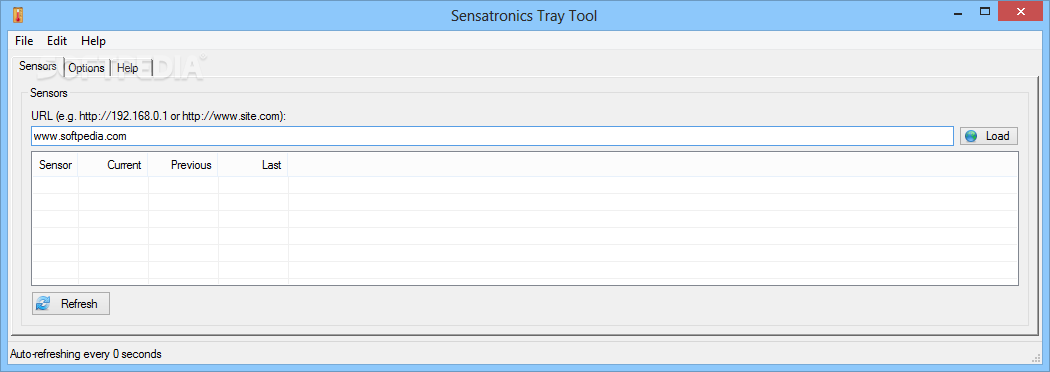Focus the URL input field
This screenshot has width=1050, height=372.
(492, 136)
